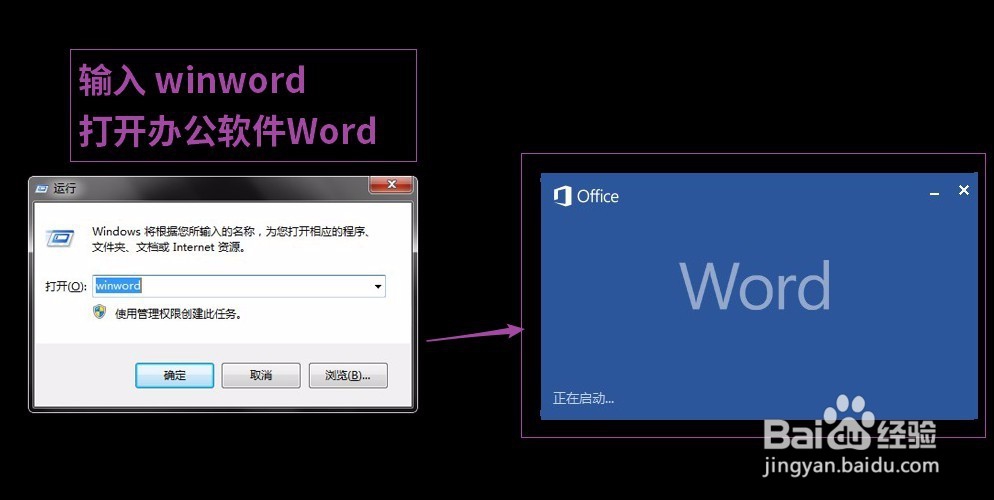Click the 正在启动... status text

tap(583, 398)
